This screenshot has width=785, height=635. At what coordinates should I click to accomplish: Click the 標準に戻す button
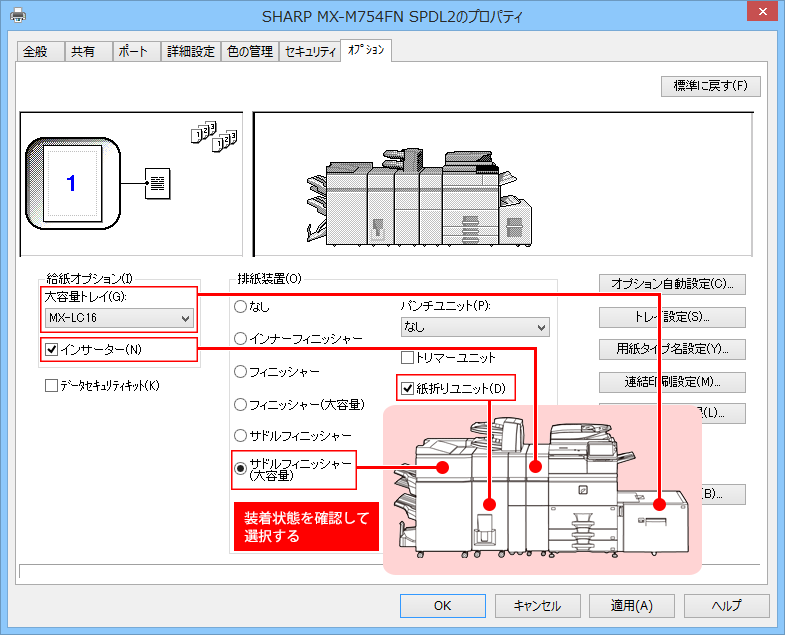point(710,86)
